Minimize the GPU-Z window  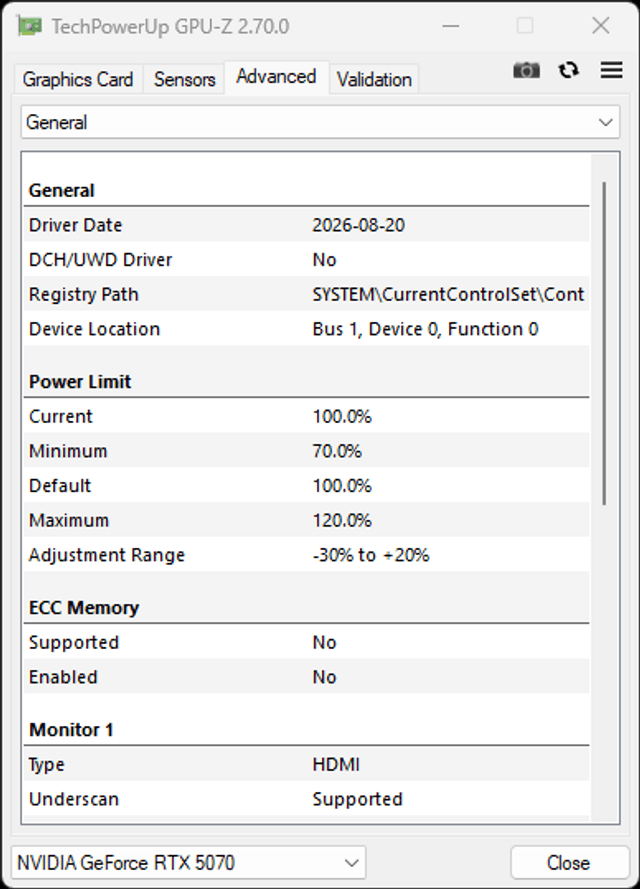pyautogui.click(x=451, y=26)
